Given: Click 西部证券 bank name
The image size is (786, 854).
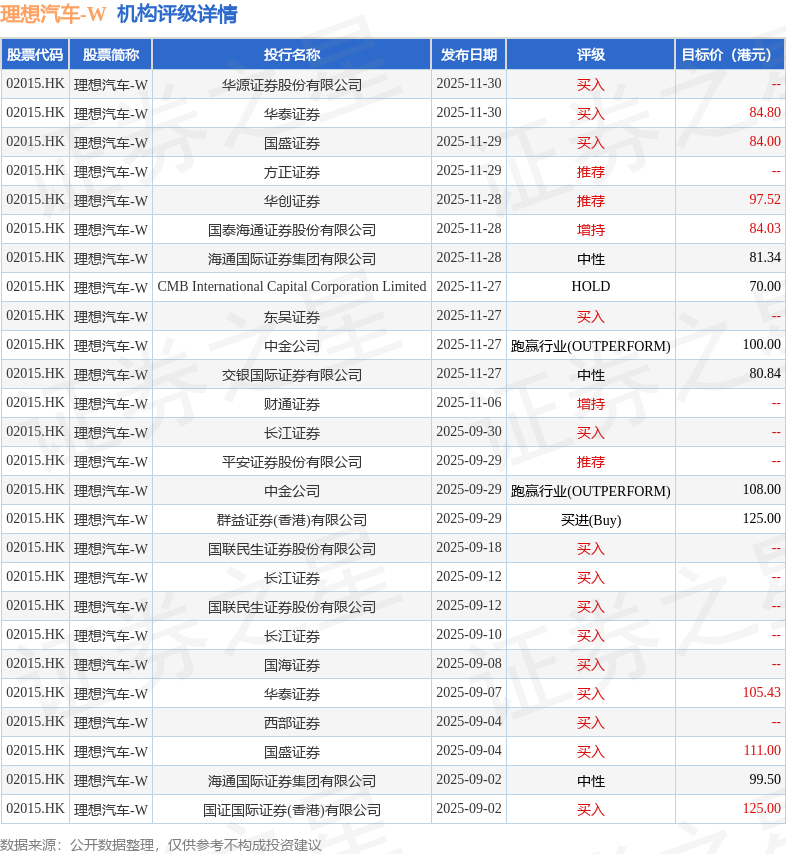Looking at the screenshot, I should [x=291, y=723].
